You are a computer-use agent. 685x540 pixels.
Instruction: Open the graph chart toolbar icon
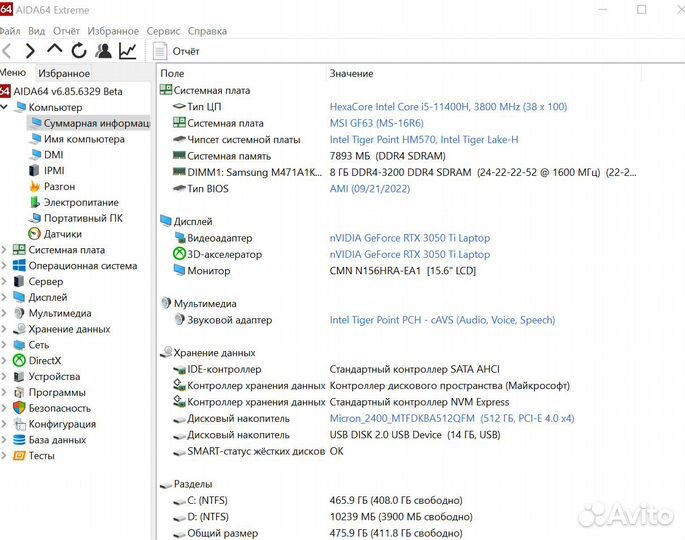(x=128, y=51)
